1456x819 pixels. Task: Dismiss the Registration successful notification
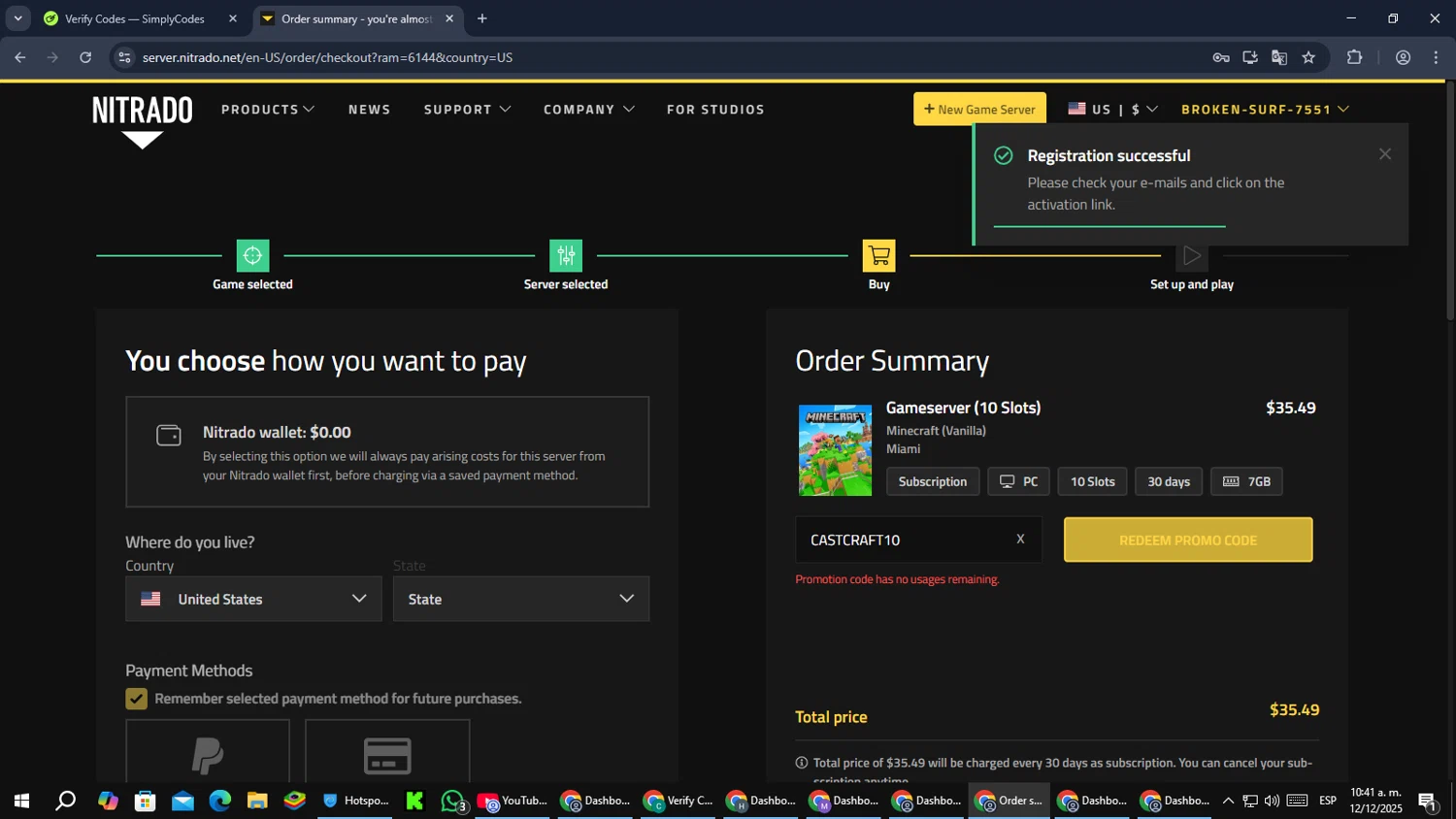click(x=1385, y=154)
